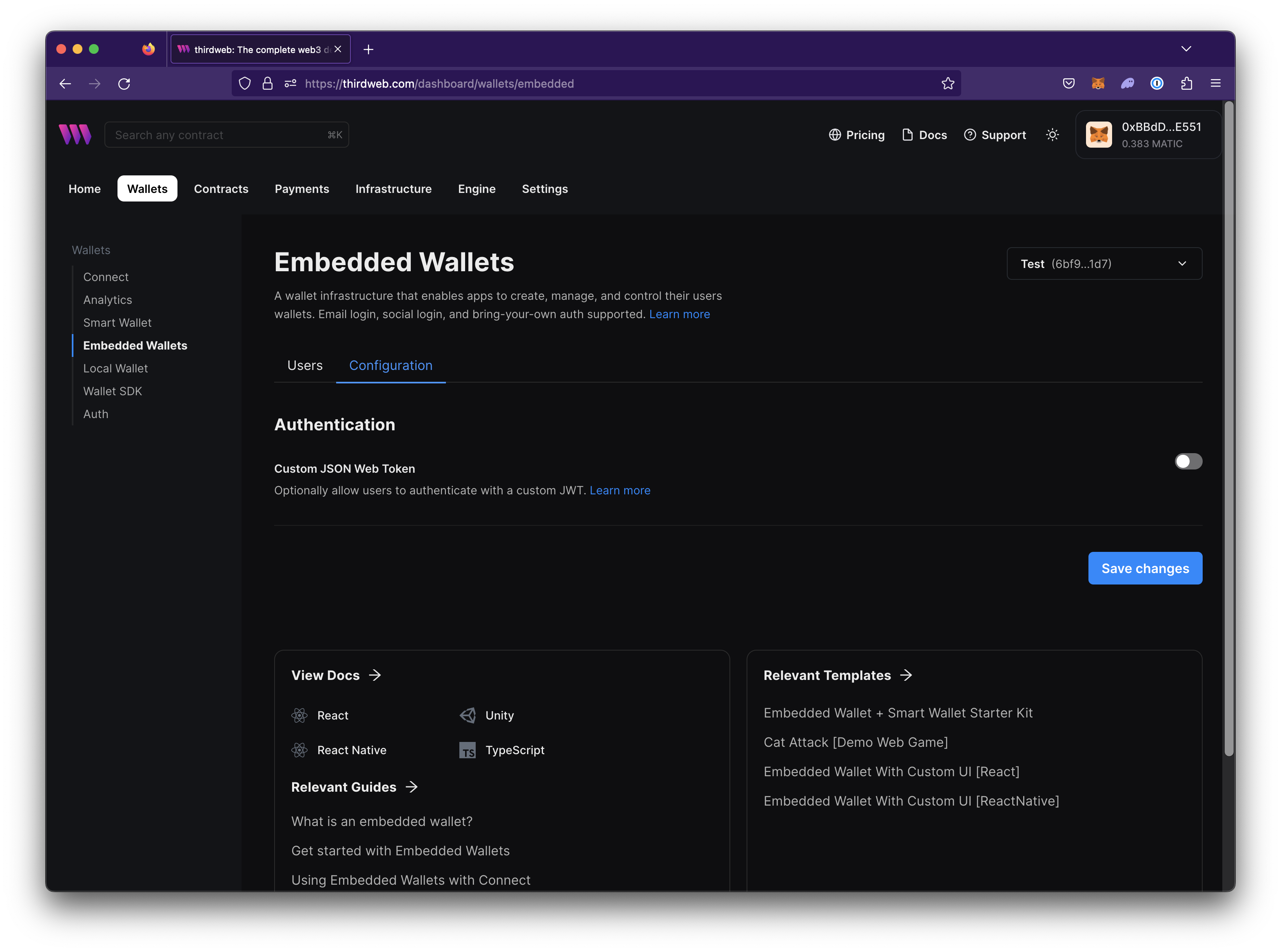Toggle the Custom JSON Web Token switch
Image resolution: width=1281 pixels, height=952 pixels.
[x=1189, y=461]
